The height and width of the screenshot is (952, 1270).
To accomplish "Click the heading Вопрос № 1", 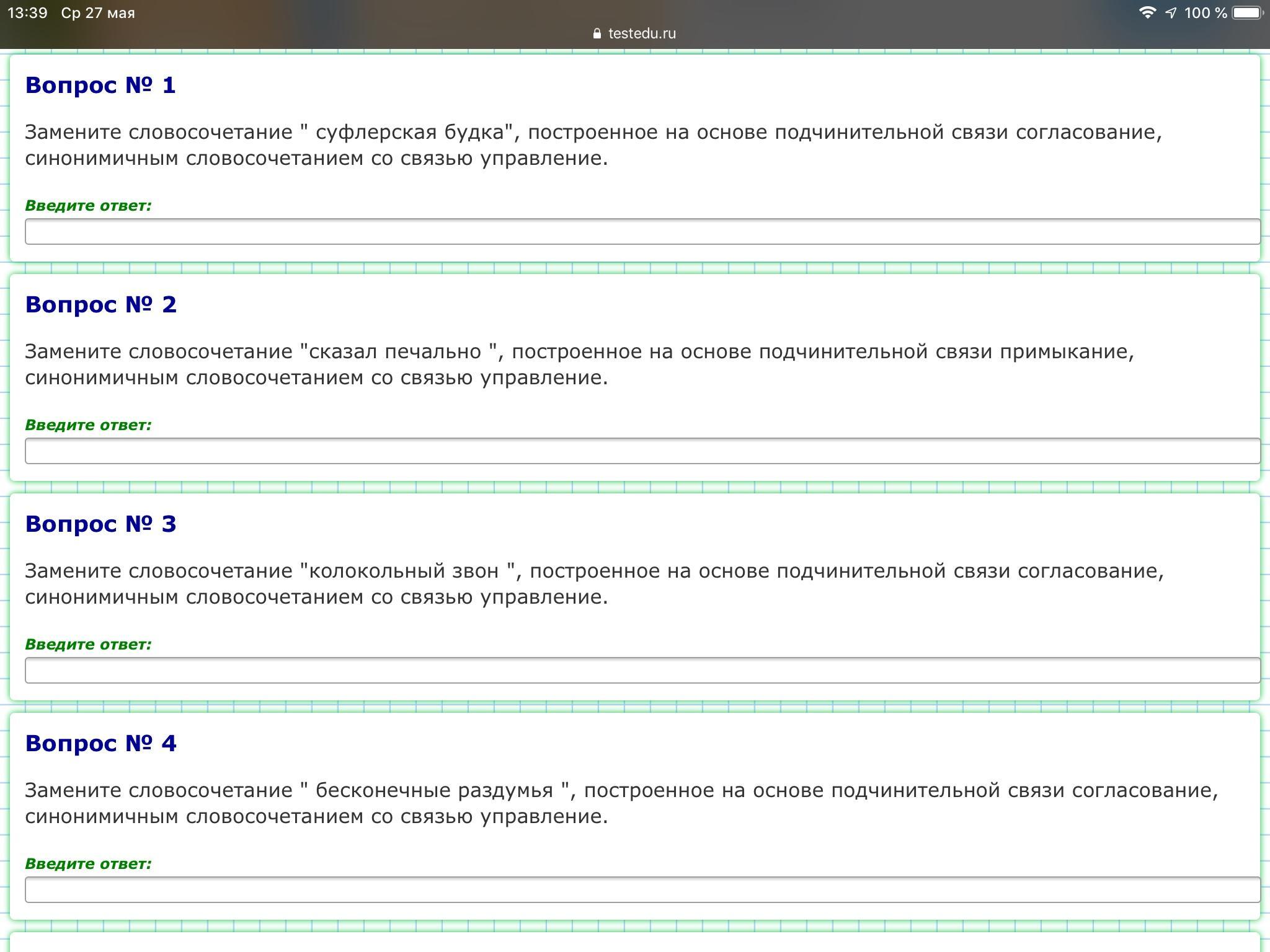I will tap(100, 85).
